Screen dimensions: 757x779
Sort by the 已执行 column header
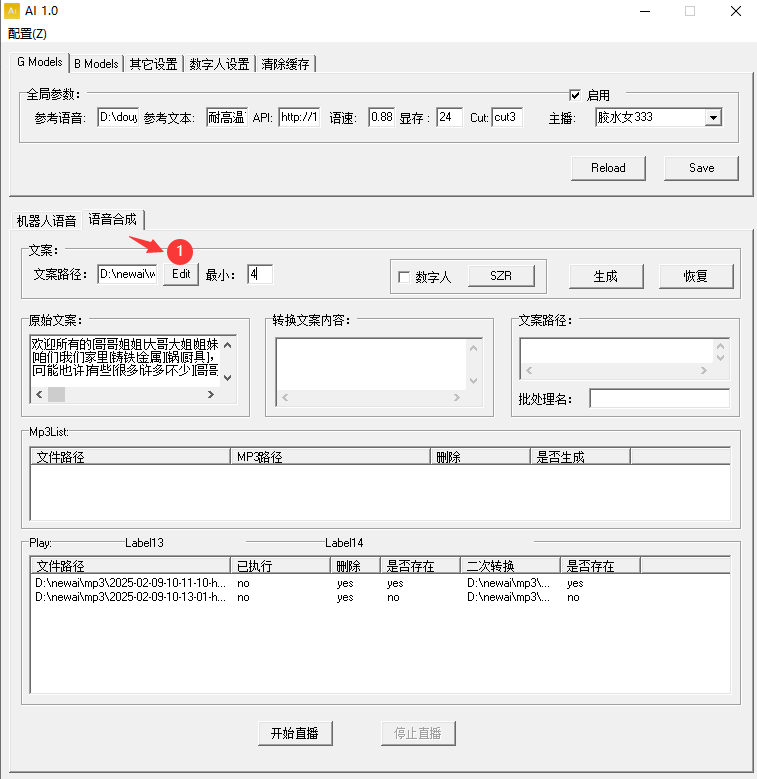point(280,566)
